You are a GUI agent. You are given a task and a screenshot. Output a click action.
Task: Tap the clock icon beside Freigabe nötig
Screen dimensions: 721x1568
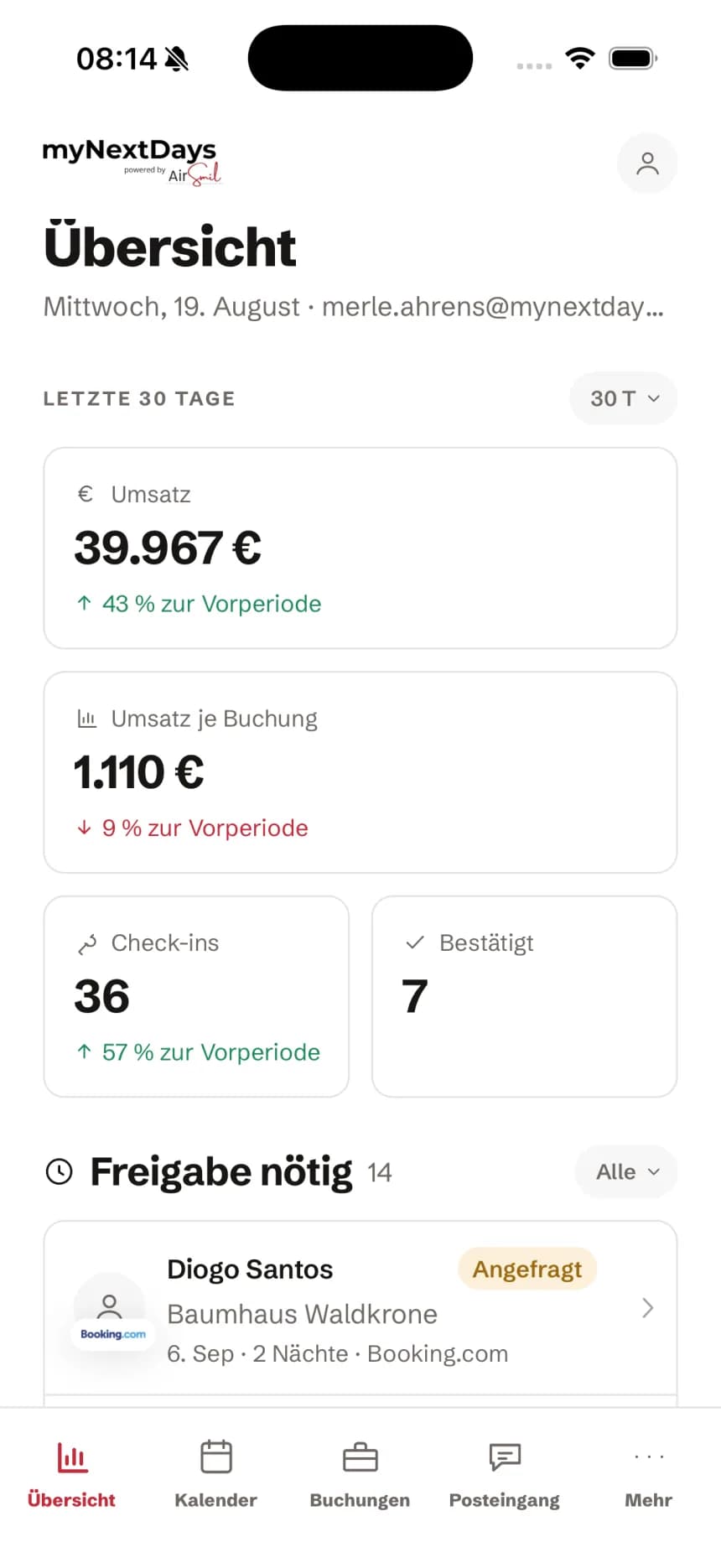[x=60, y=1171]
